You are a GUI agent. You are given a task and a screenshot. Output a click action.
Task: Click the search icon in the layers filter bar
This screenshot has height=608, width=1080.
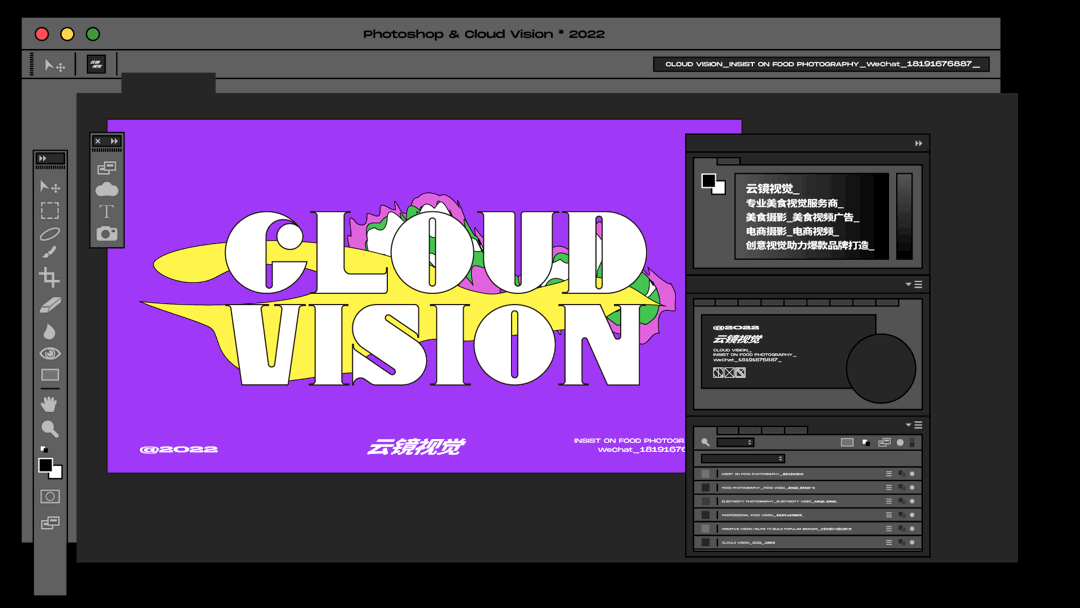click(x=705, y=442)
